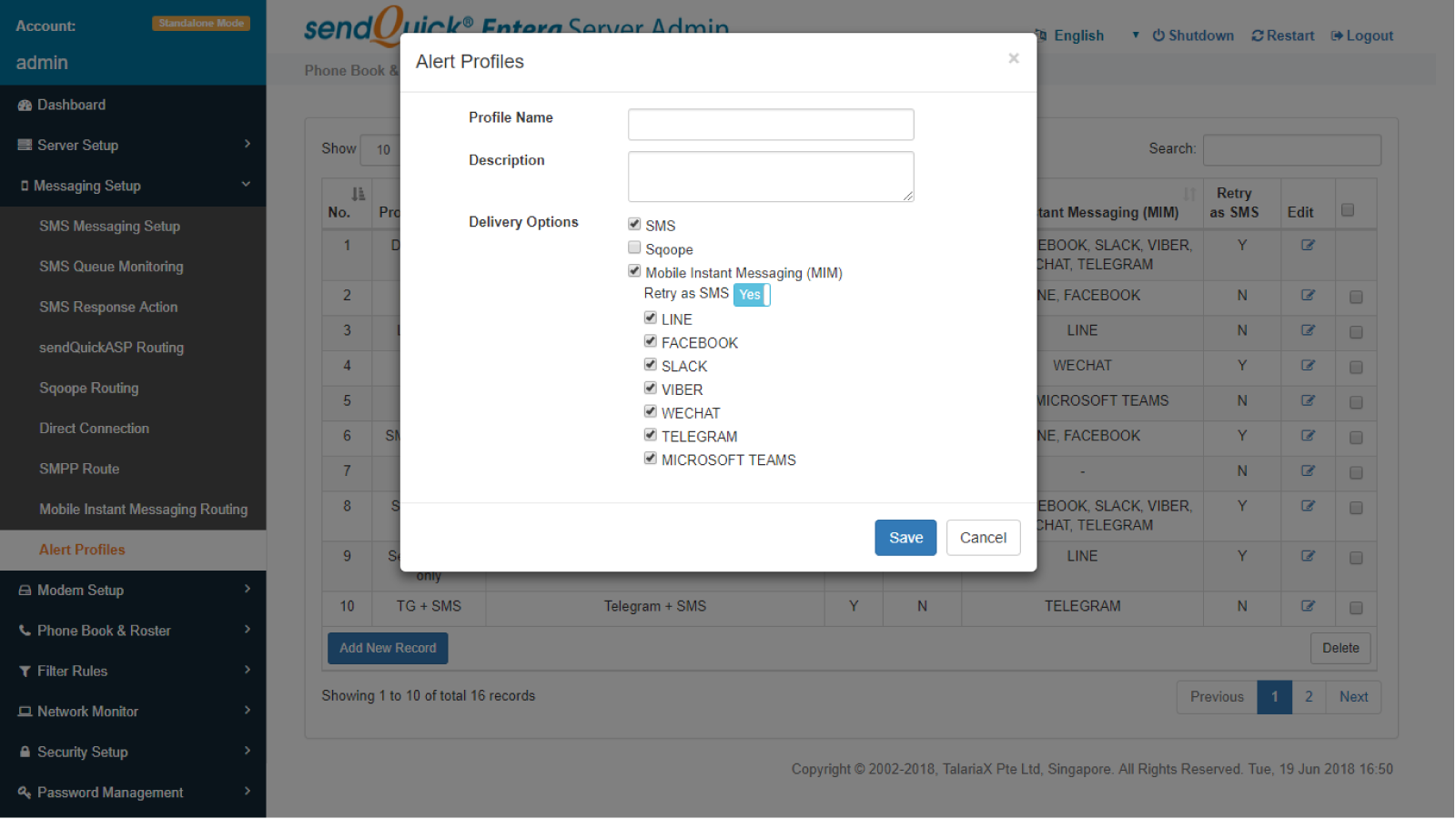Click the Password Management key icon
Screen dimensions: 1456x819
coord(25,793)
